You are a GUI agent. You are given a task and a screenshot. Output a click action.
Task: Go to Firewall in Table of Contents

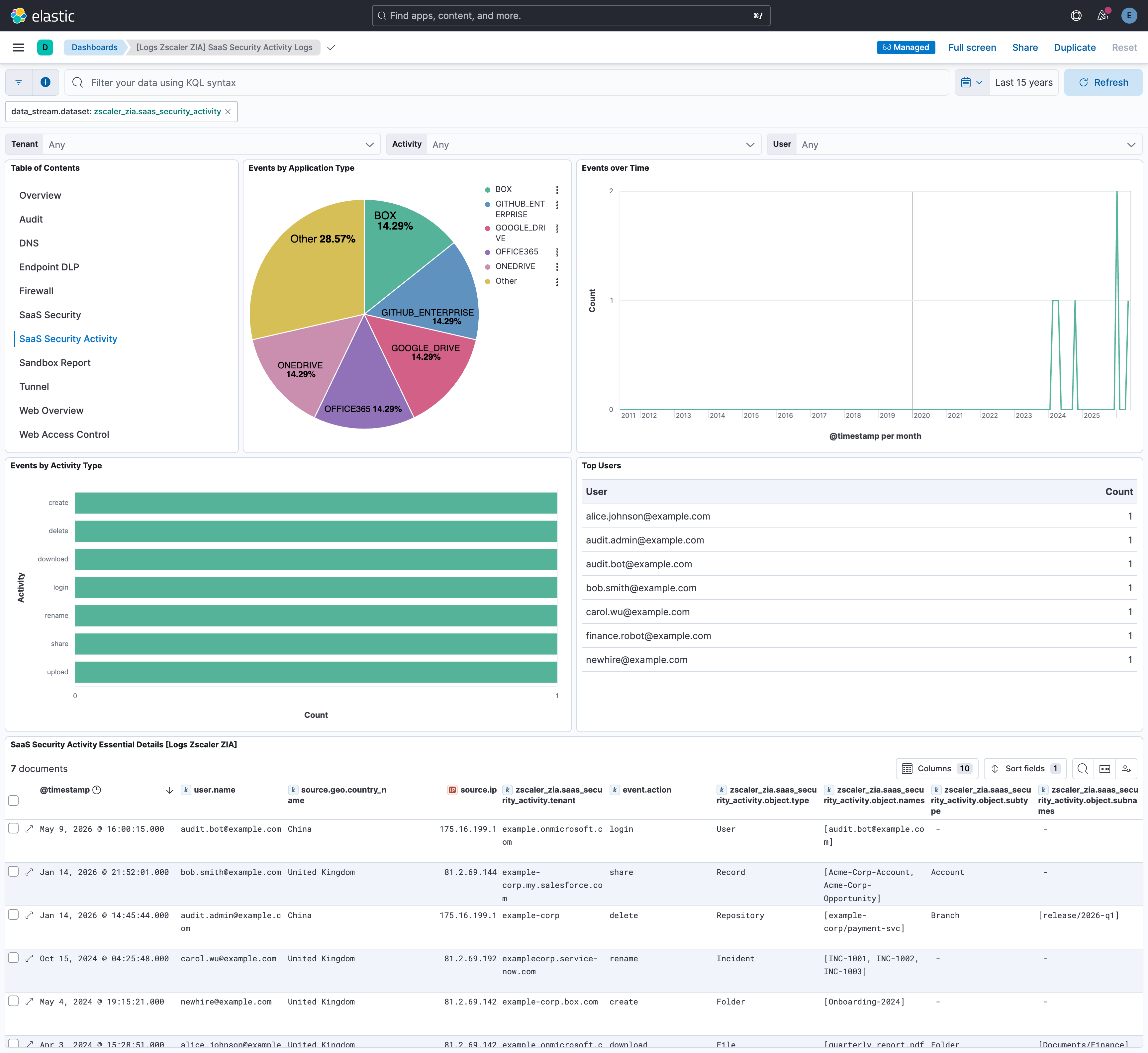coord(37,291)
